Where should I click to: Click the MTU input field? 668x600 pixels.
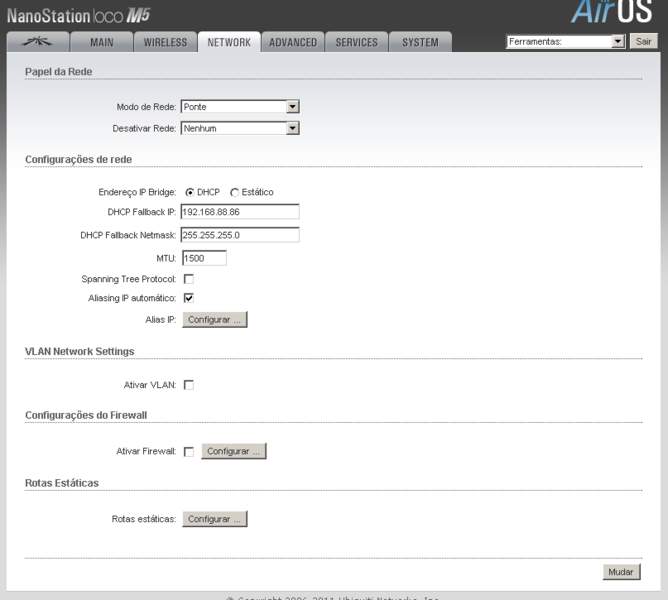point(204,258)
